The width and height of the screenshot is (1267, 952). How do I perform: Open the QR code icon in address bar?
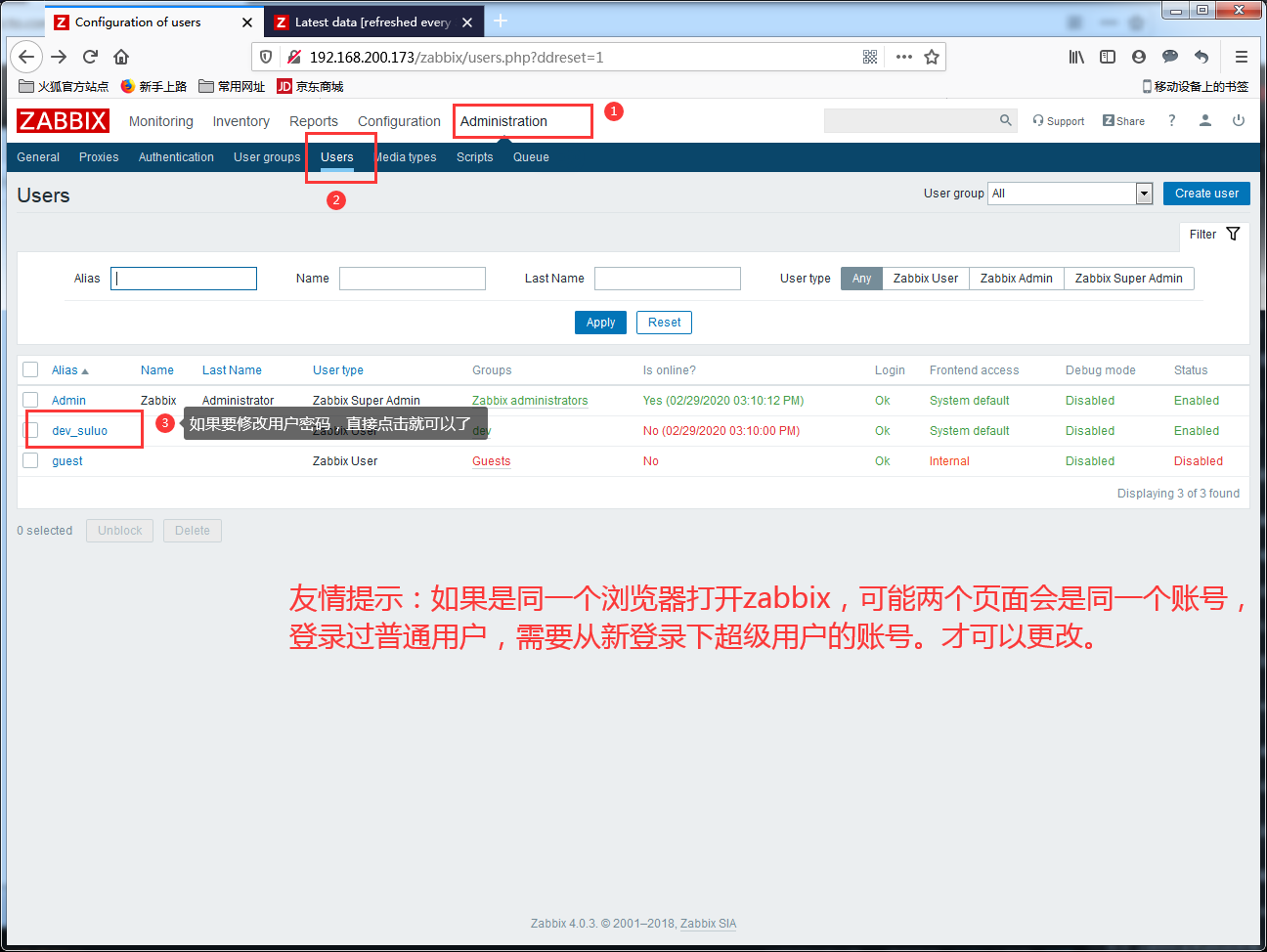(x=870, y=57)
